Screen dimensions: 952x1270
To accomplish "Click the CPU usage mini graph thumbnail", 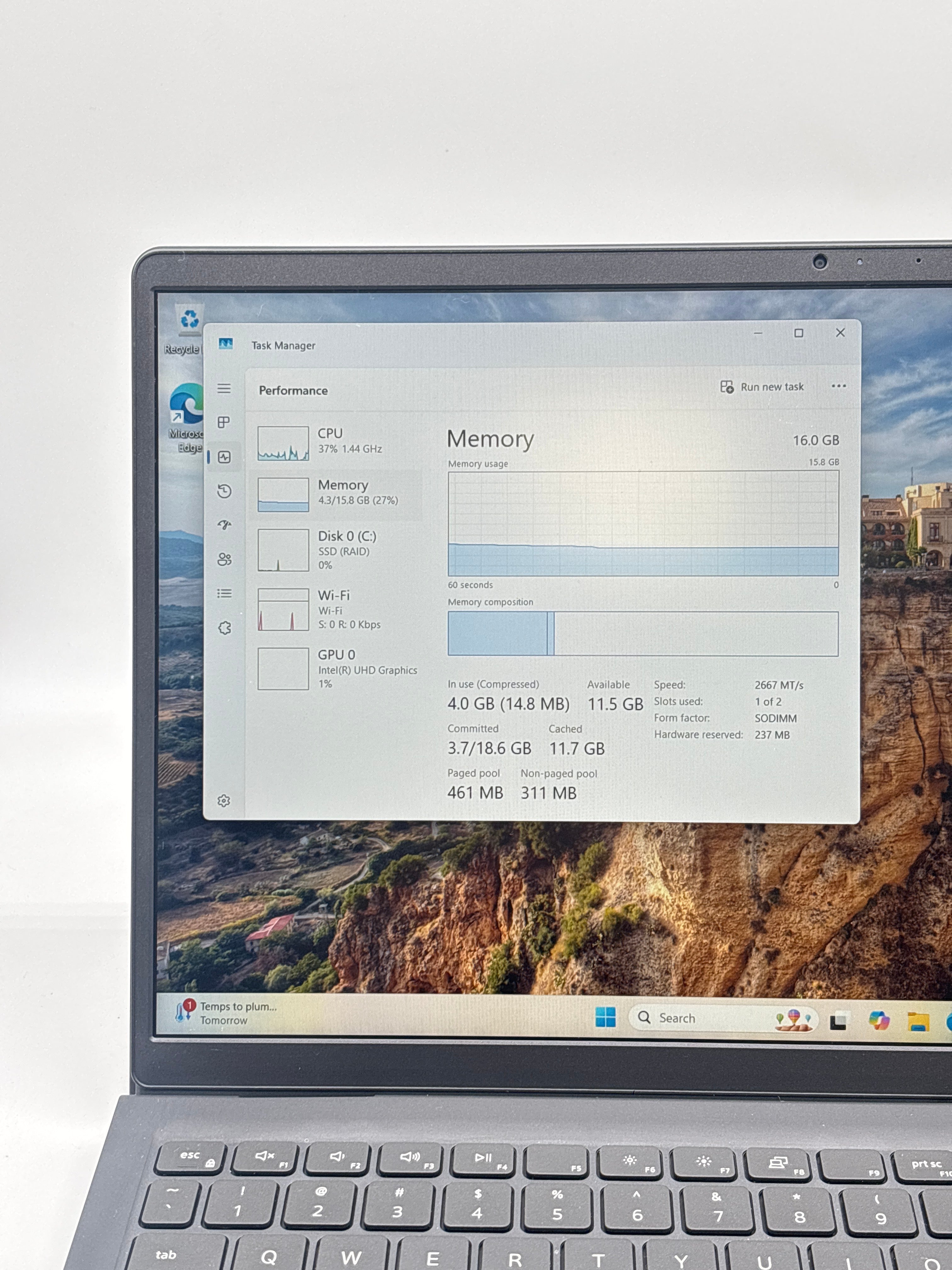I will pyautogui.click(x=283, y=443).
